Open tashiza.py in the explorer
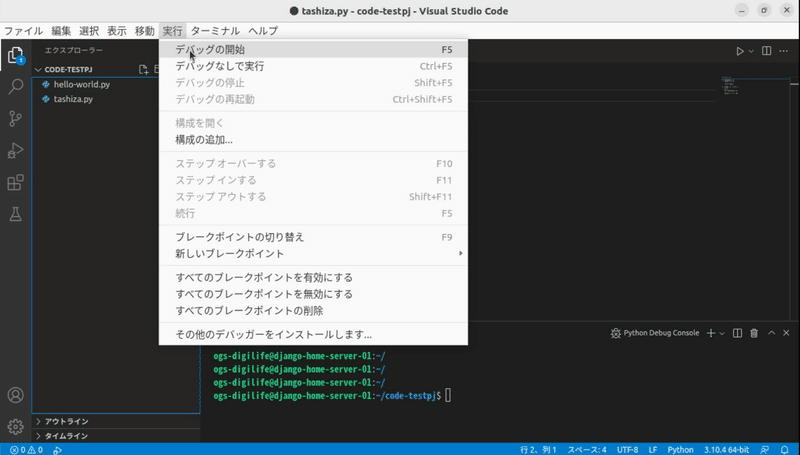This screenshot has width=800, height=455. 73,99
